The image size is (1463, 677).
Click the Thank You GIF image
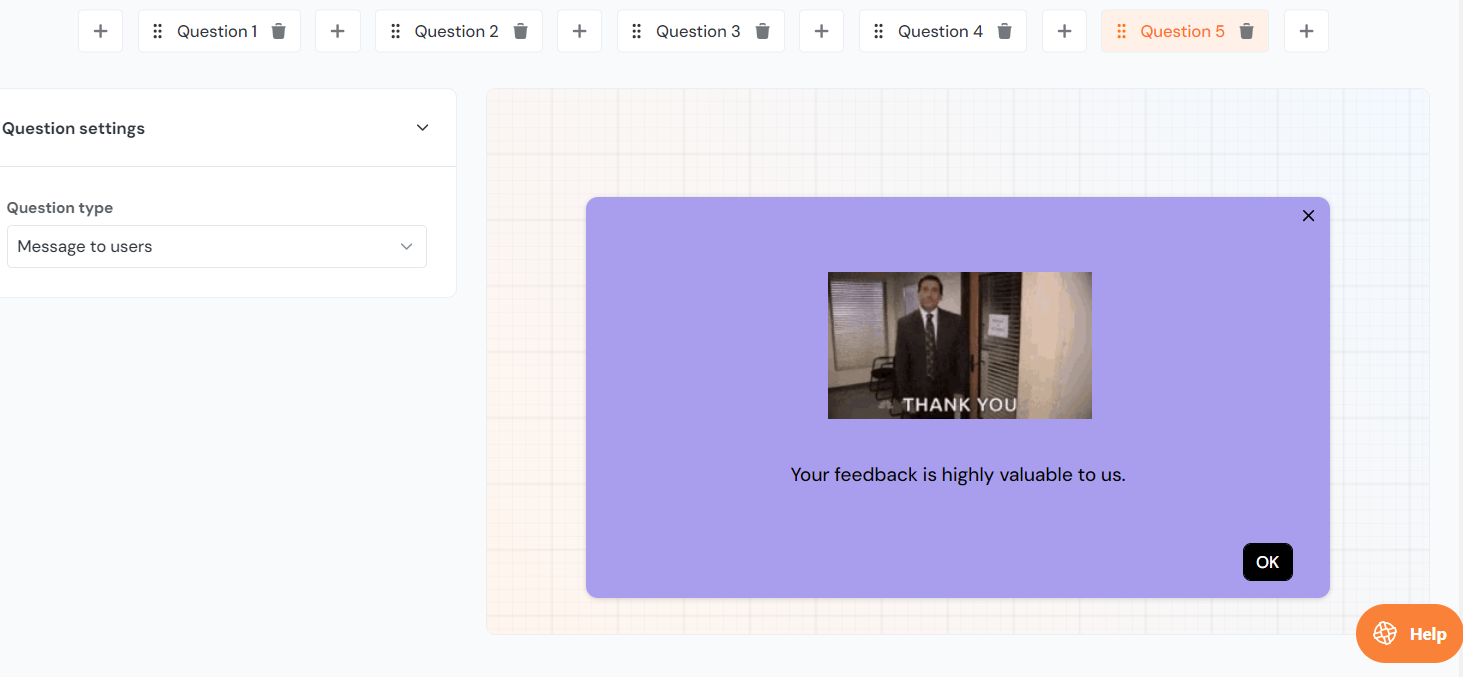click(x=959, y=345)
